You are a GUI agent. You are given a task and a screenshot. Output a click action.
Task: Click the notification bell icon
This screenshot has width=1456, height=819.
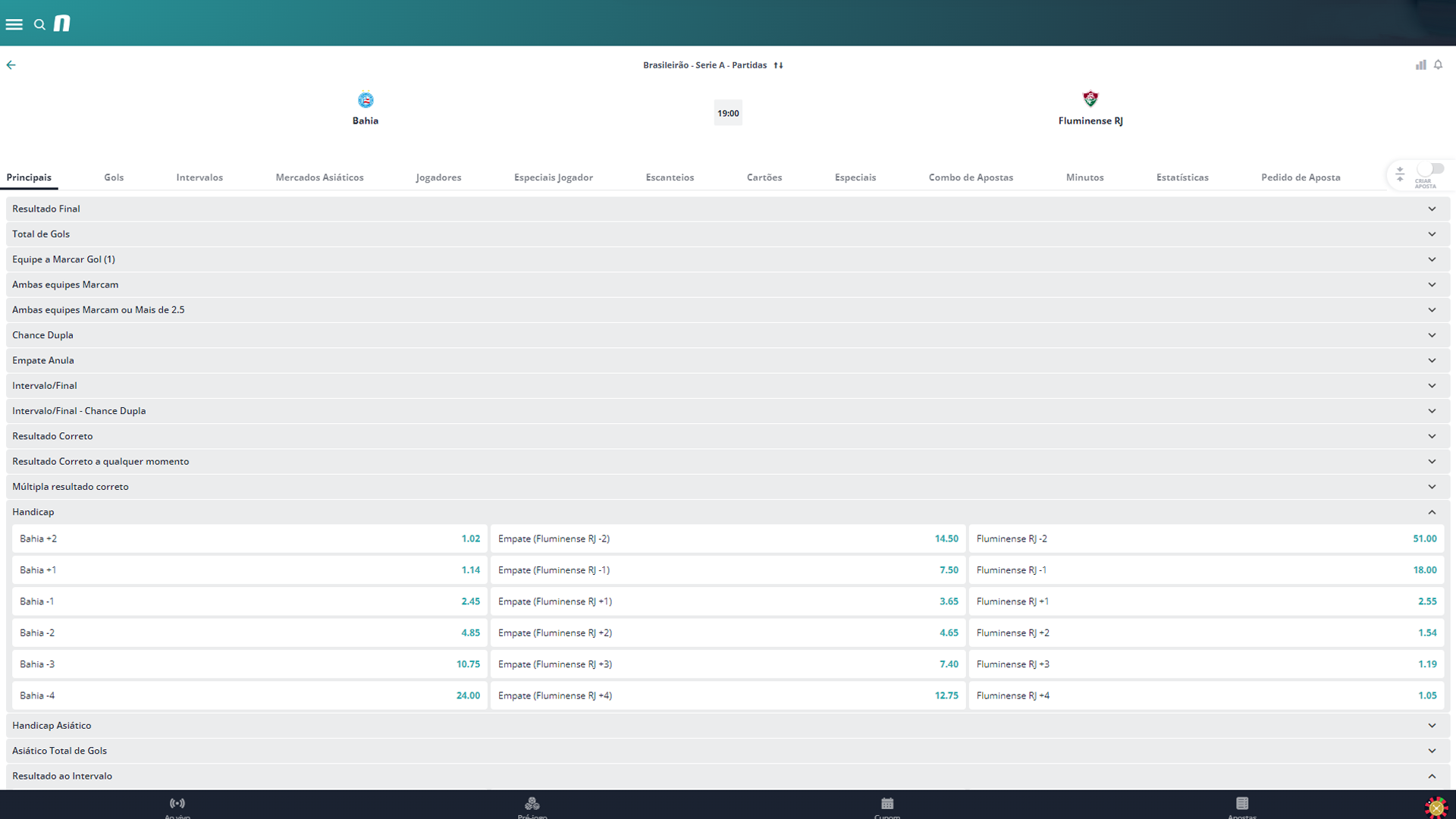(x=1438, y=65)
